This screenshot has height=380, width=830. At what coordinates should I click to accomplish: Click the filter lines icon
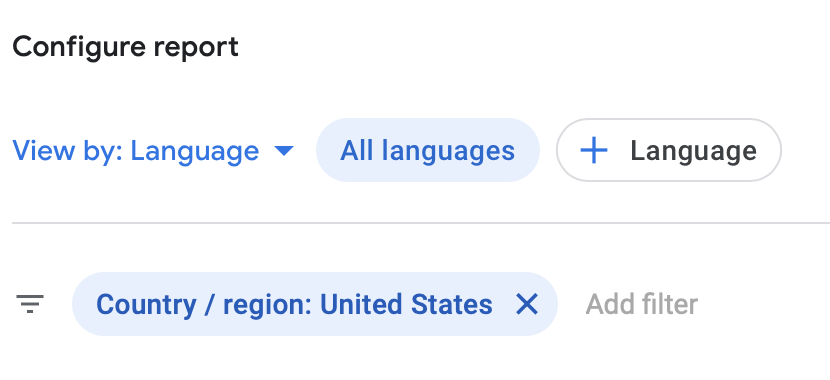coord(30,304)
